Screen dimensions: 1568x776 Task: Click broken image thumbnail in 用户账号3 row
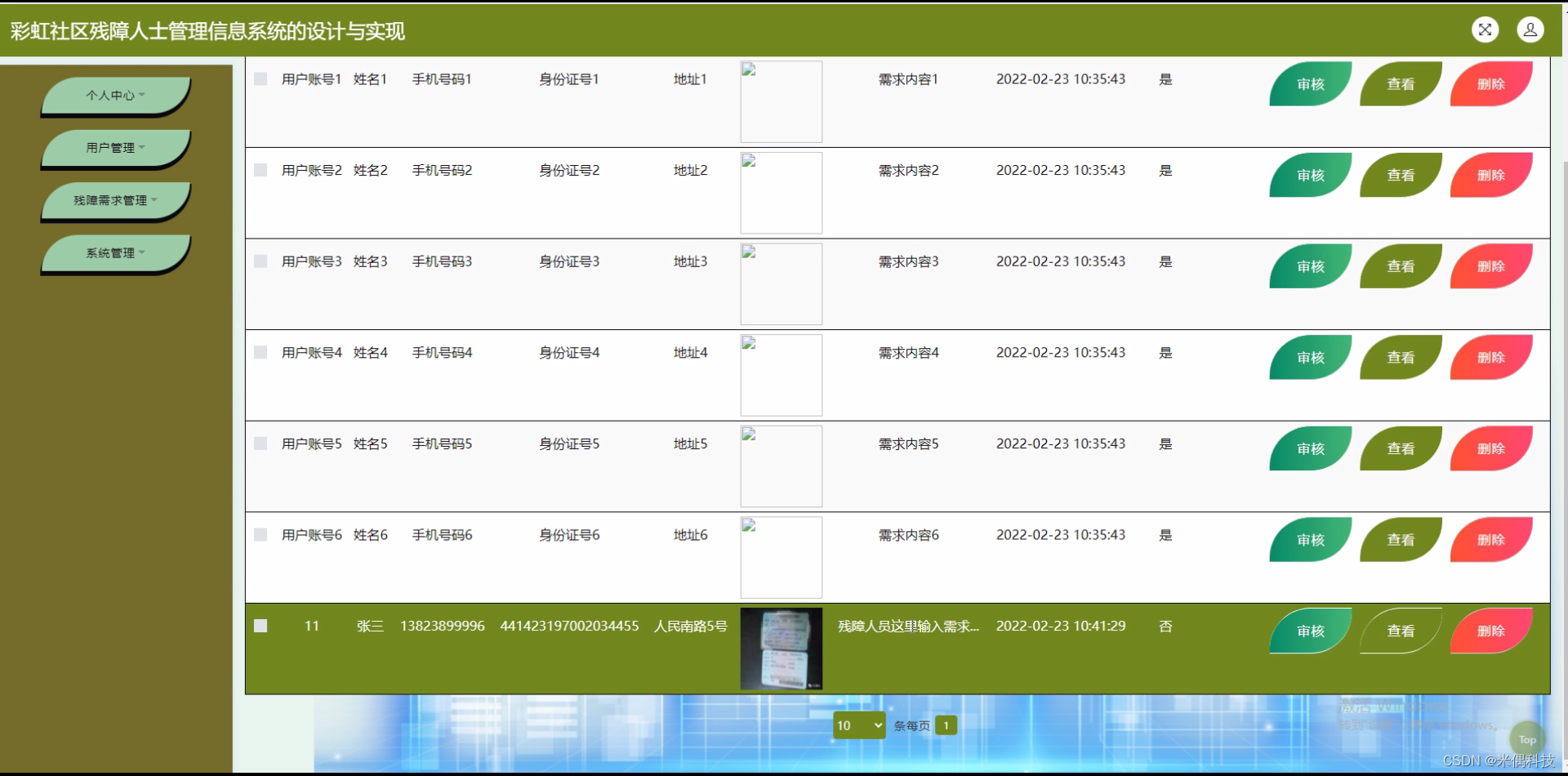(782, 284)
